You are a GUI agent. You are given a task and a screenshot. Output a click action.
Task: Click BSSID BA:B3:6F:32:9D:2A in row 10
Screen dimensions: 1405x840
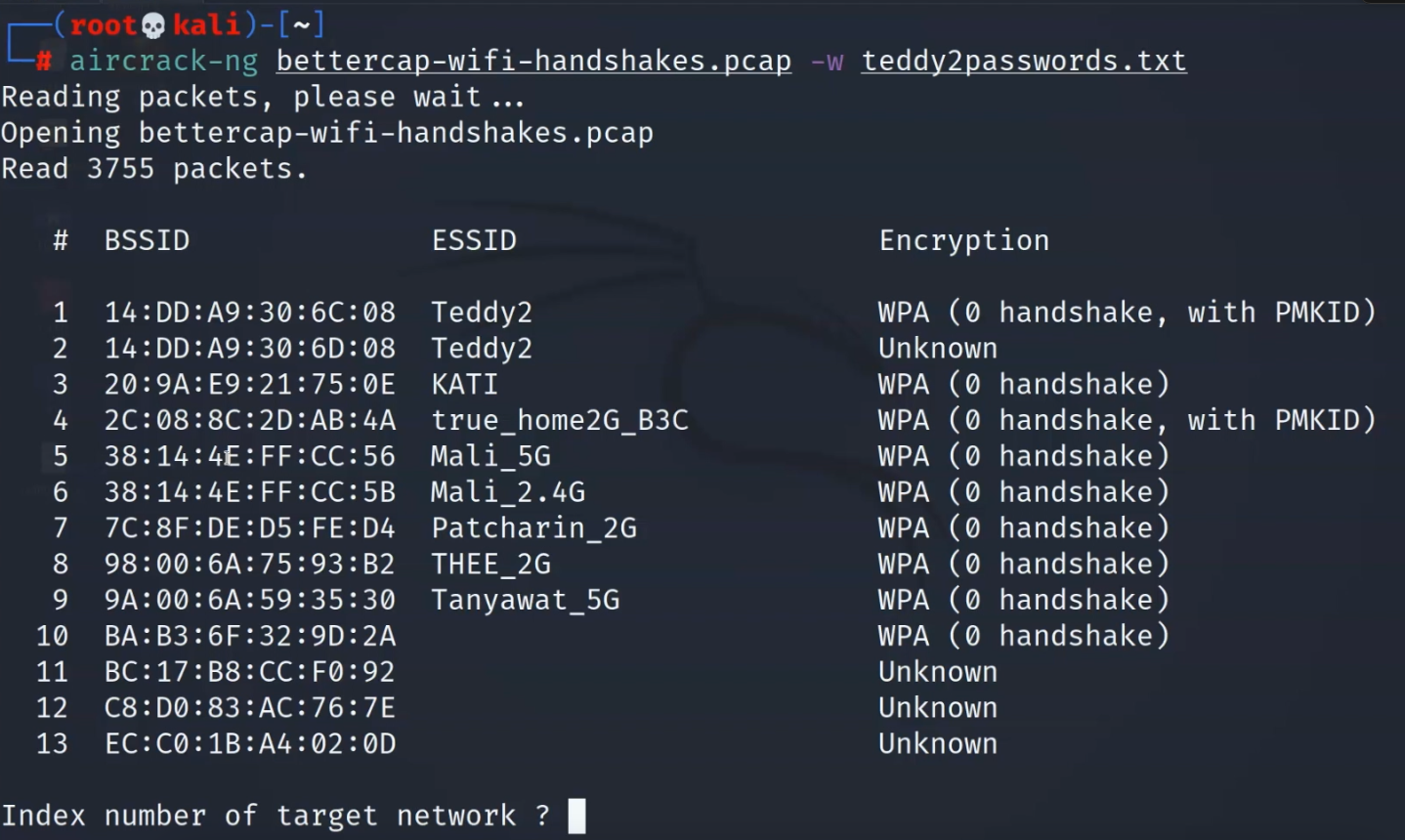tap(250, 636)
